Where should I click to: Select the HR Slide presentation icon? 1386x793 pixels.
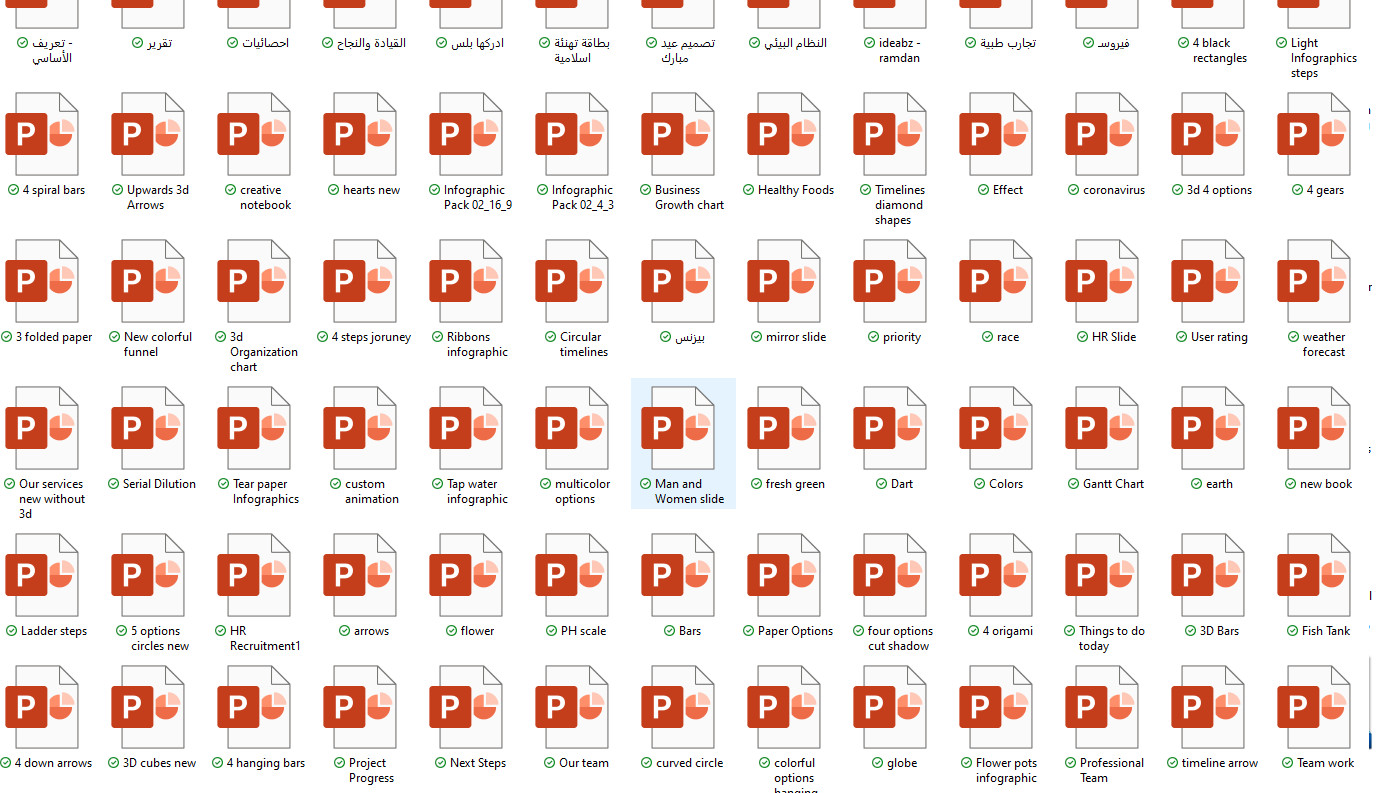[x=1102, y=281]
